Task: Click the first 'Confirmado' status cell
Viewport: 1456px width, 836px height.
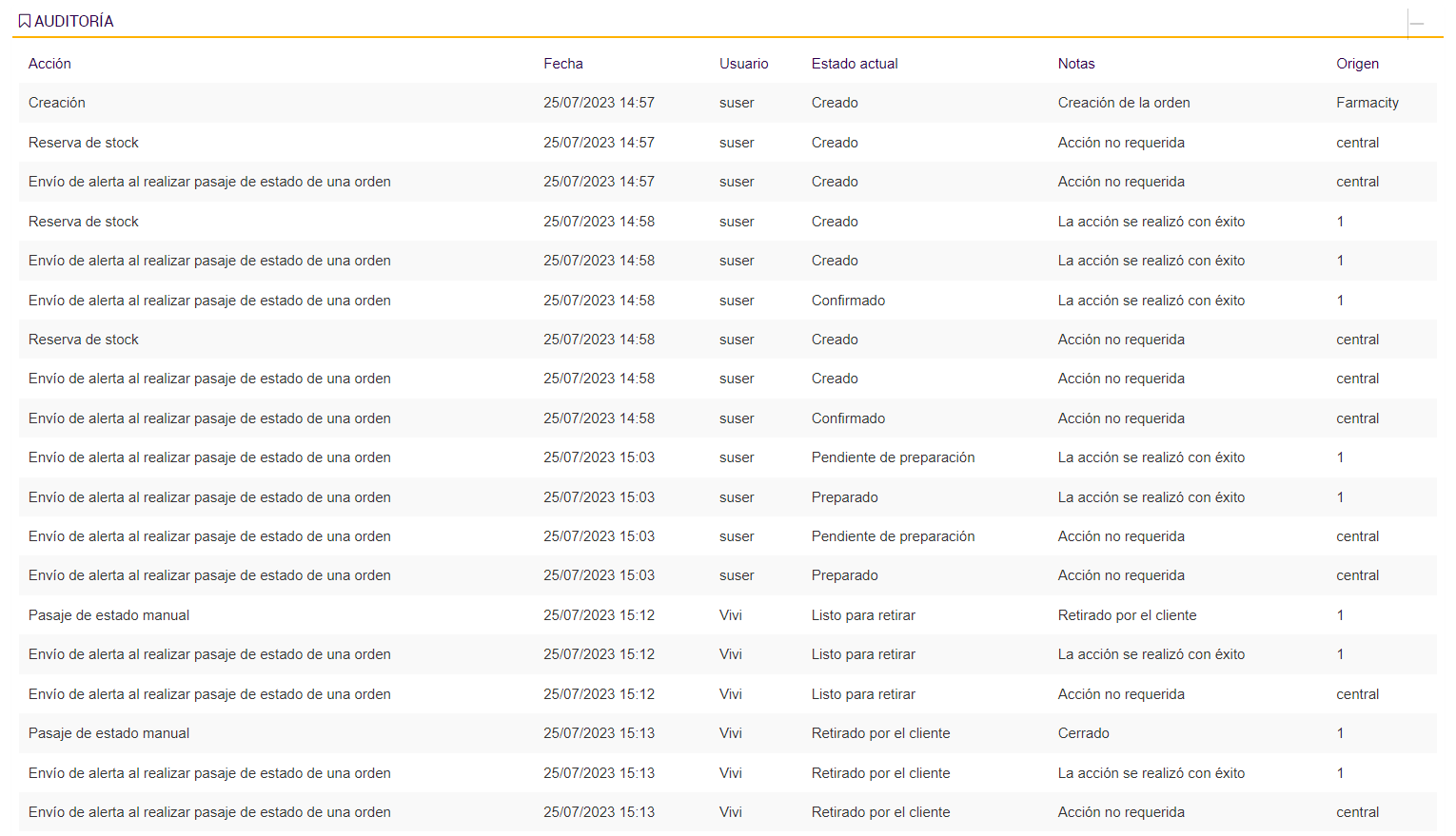Action: tap(848, 301)
